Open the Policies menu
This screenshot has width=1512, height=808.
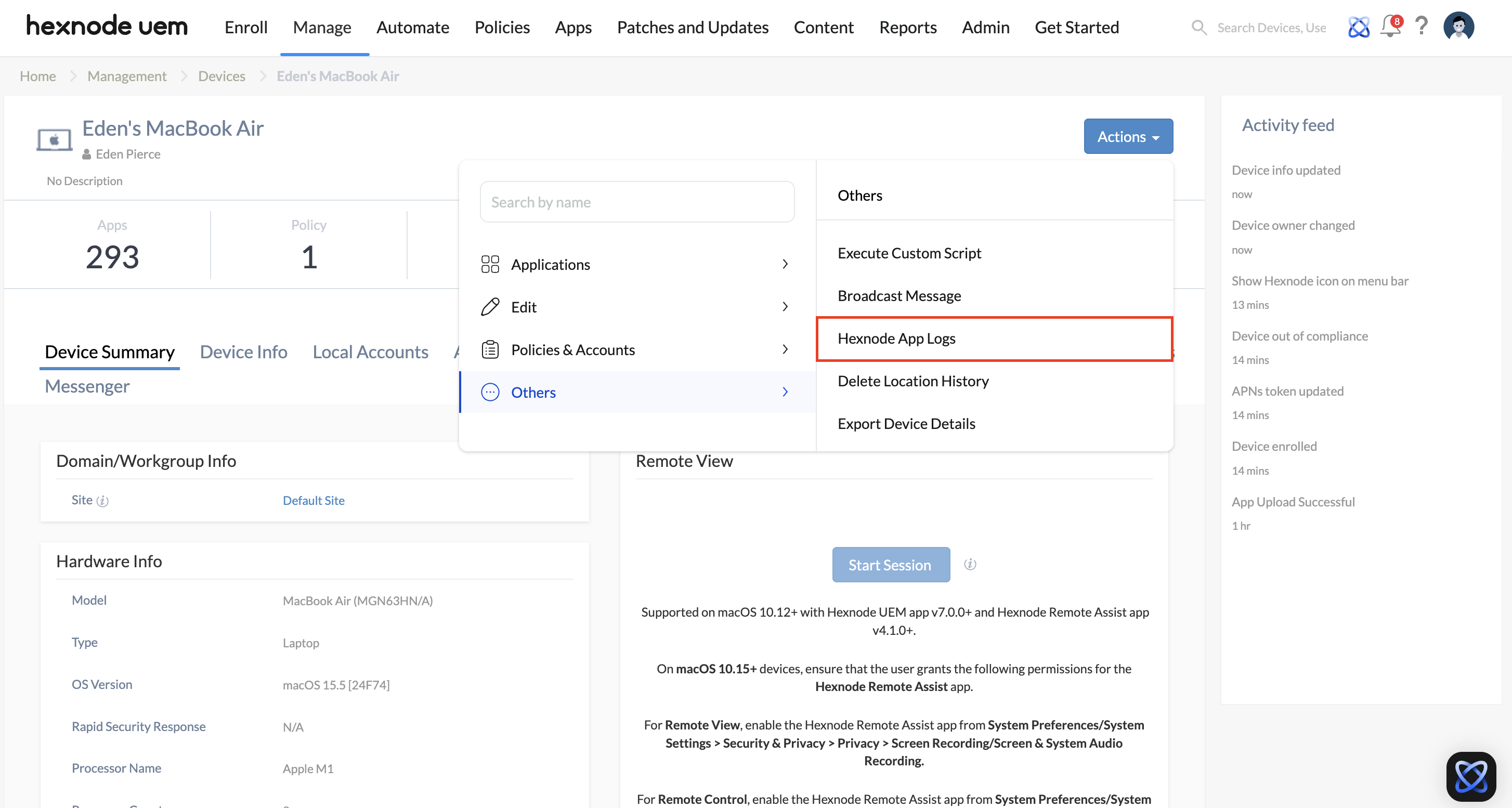502,27
